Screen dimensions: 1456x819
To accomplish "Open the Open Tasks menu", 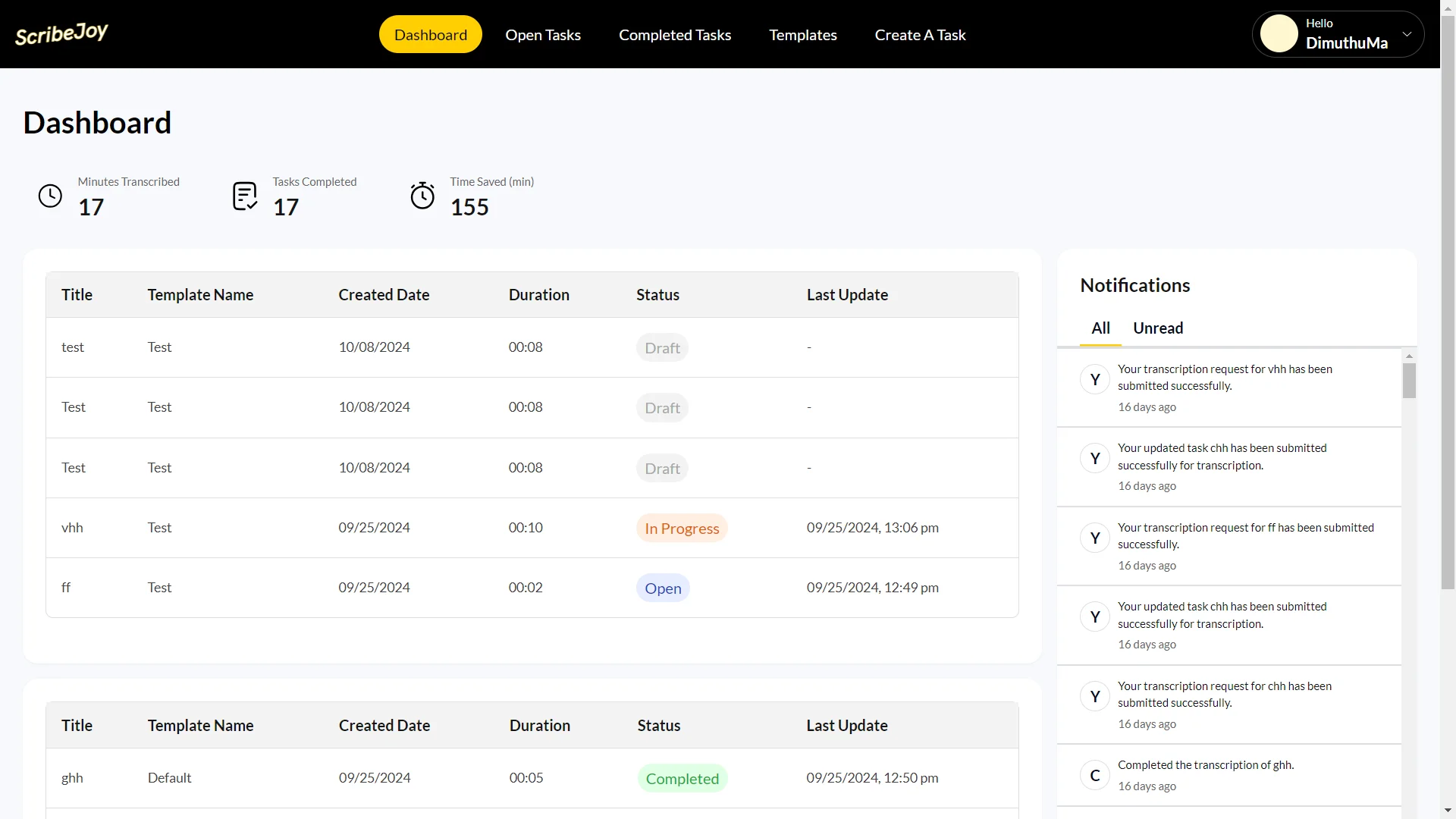I will [x=543, y=35].
